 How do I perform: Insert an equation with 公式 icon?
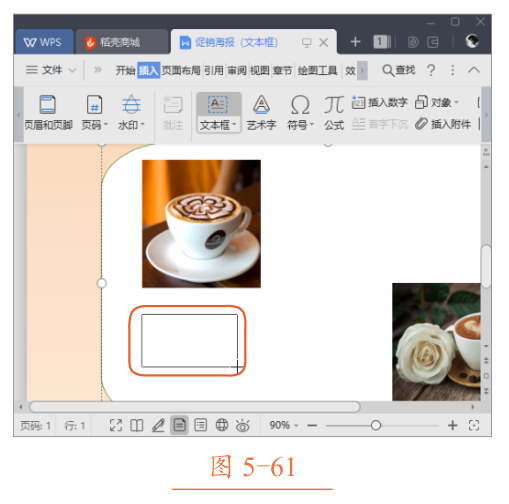(334, 105)
